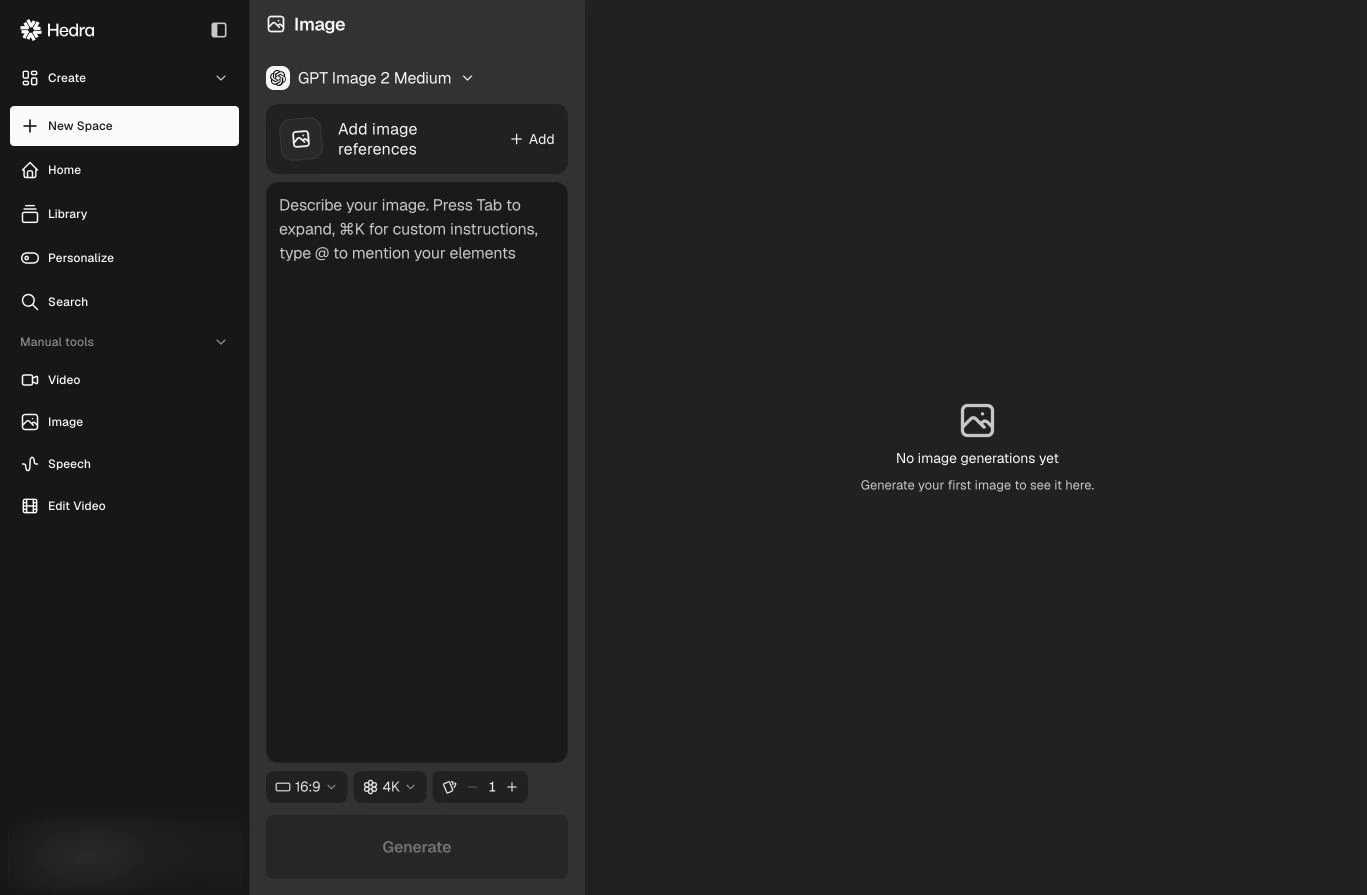
Task: Collapse sidebar with panel toggle icon
Action: [x=219, y=30]
